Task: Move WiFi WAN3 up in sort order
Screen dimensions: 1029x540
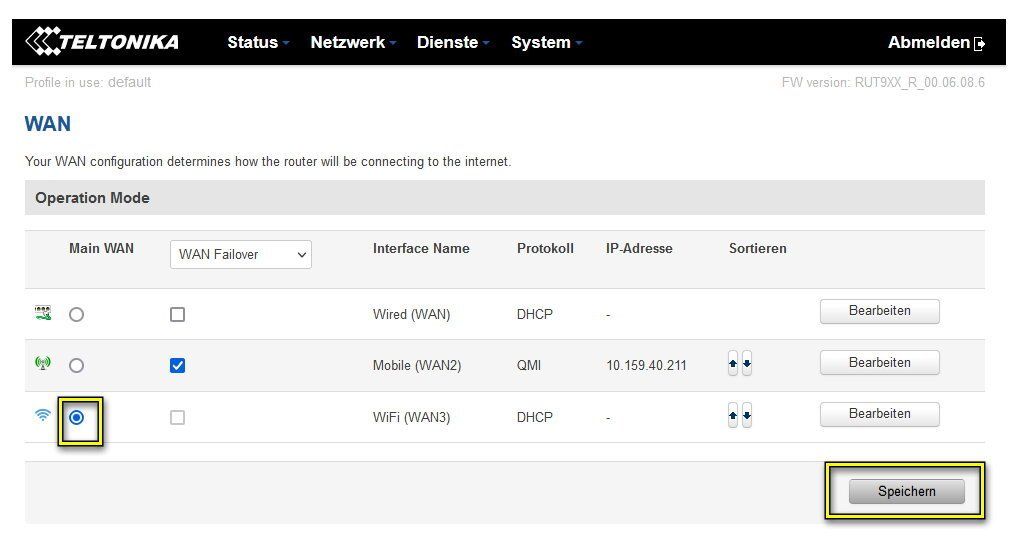Action: click(x=733, y=417)
